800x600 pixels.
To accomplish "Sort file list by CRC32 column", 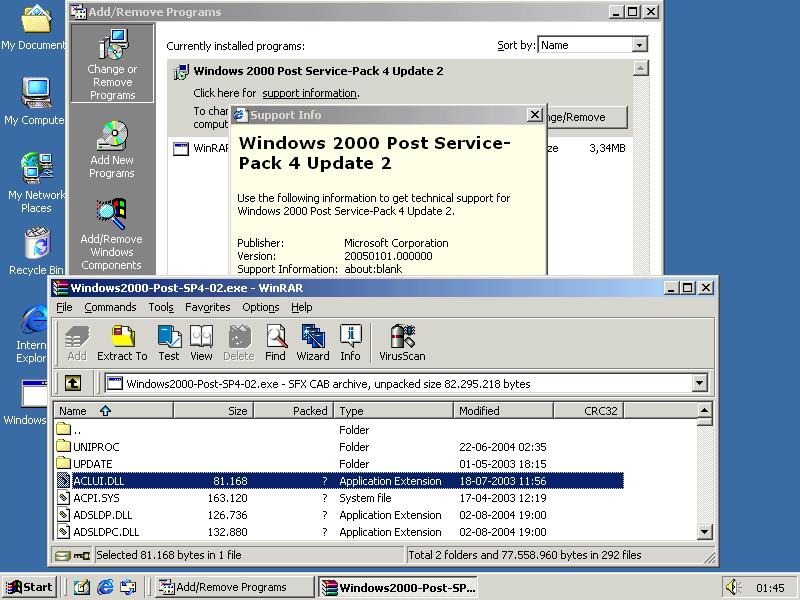I will pyautogui.click(x=588, y=411).
